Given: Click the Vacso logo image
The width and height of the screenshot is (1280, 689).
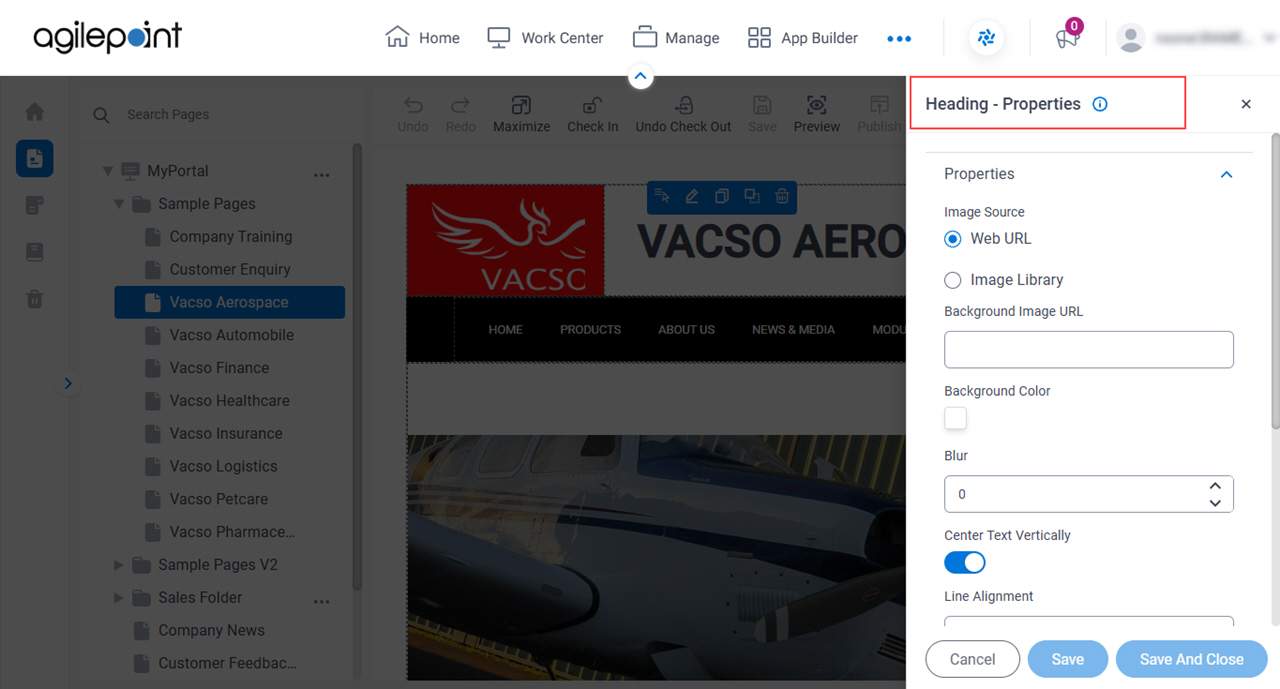Looking at the screenshot, I should 505,240.
